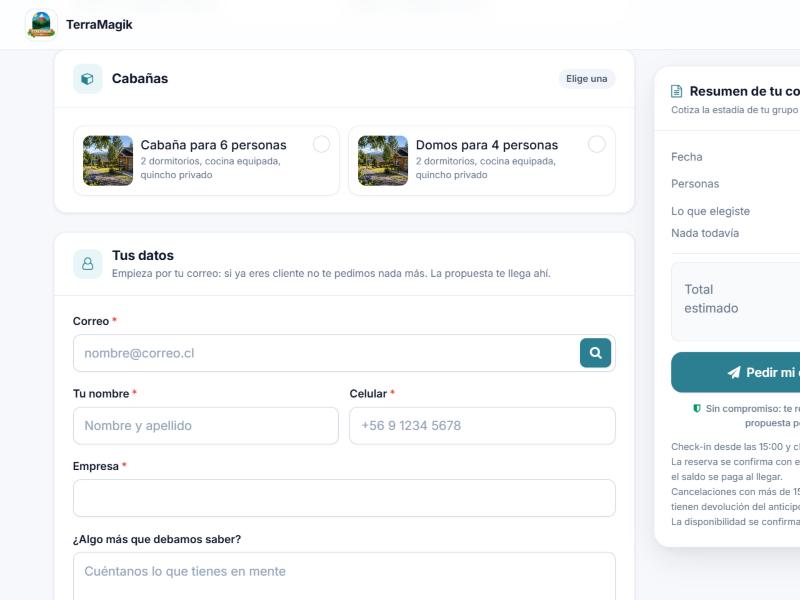
Task: Click the Cabañas cube section icon
Action: (88, 79)
